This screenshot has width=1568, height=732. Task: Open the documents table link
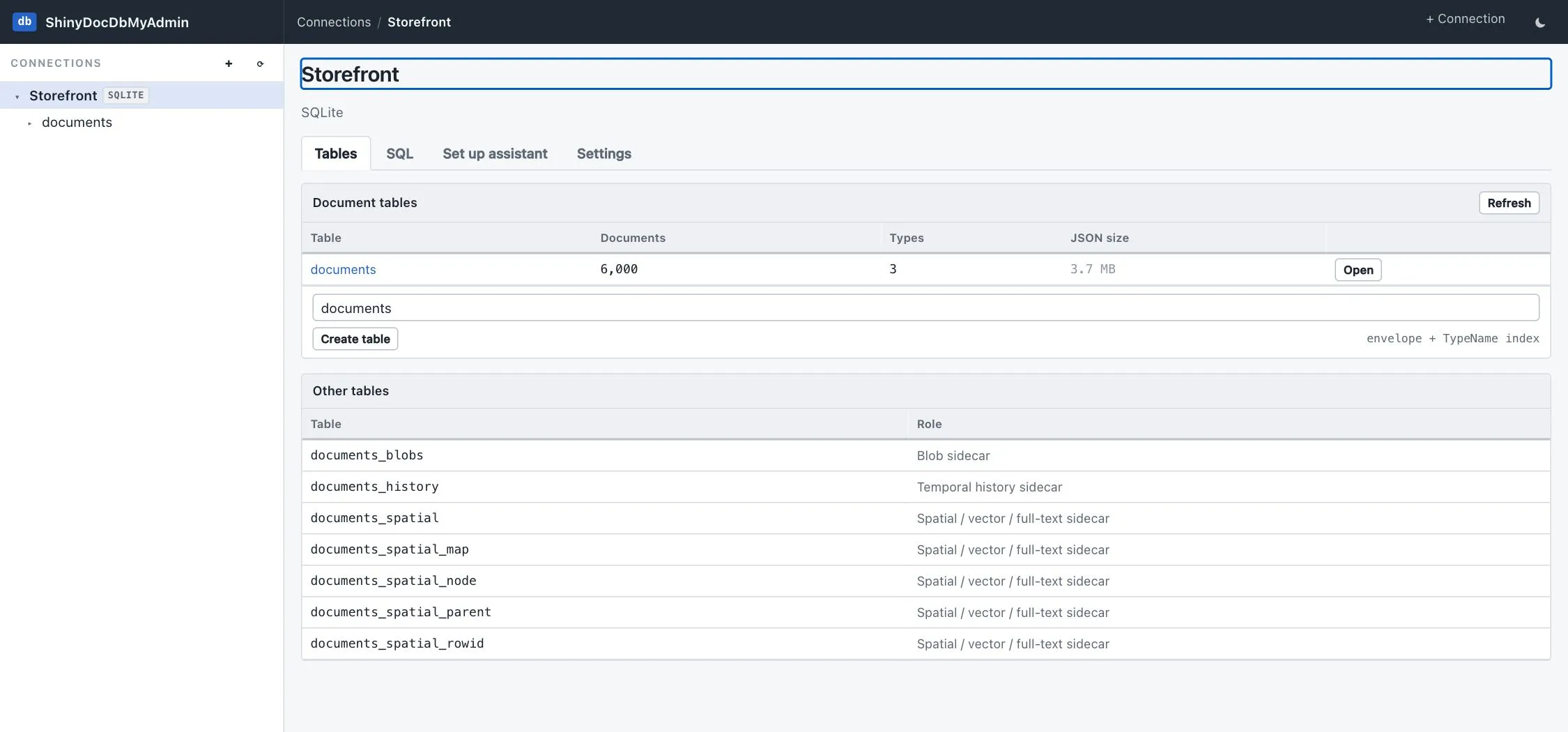[x=343, y=269]
